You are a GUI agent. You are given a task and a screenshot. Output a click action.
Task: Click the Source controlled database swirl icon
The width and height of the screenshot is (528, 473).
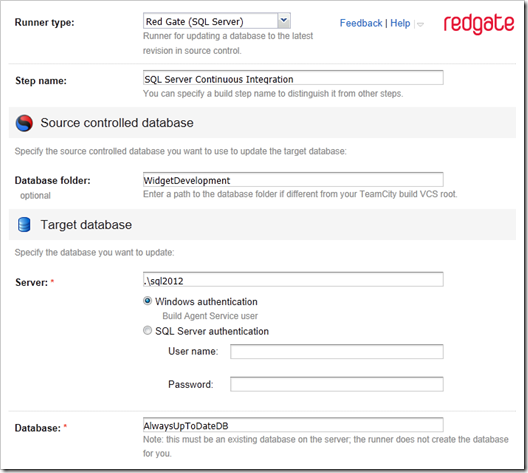pyautogui.click(x=24, y=123)
